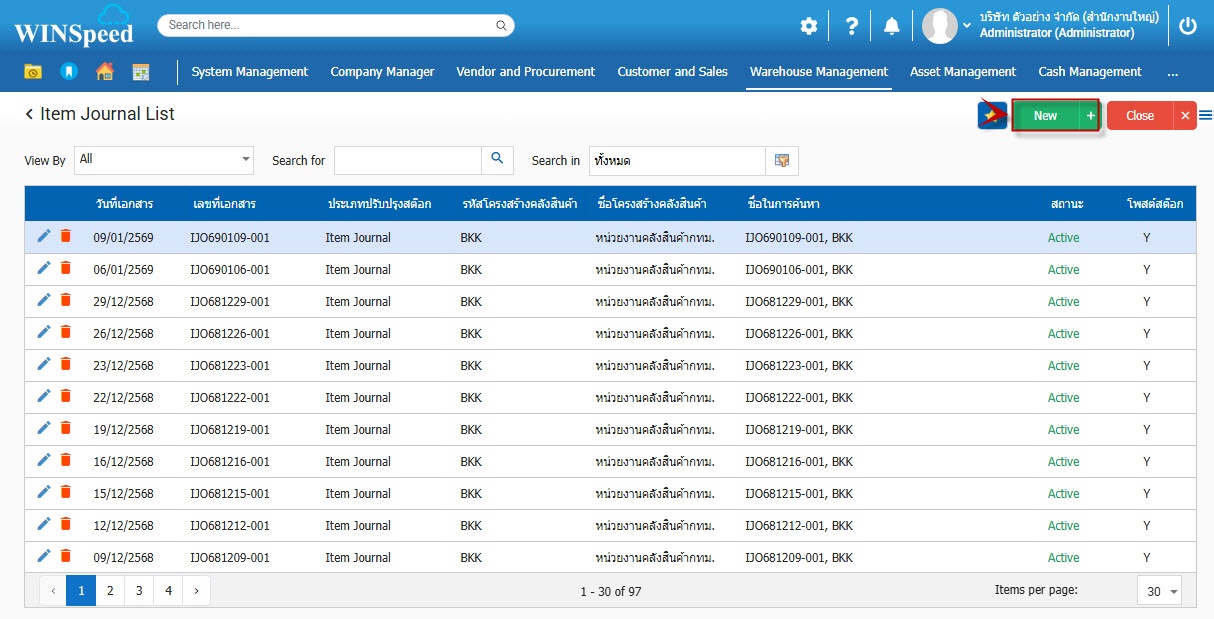Open the settings gear icon
Screen dimensions: 1214x619
pyautogui.click(x=808, y=27)
